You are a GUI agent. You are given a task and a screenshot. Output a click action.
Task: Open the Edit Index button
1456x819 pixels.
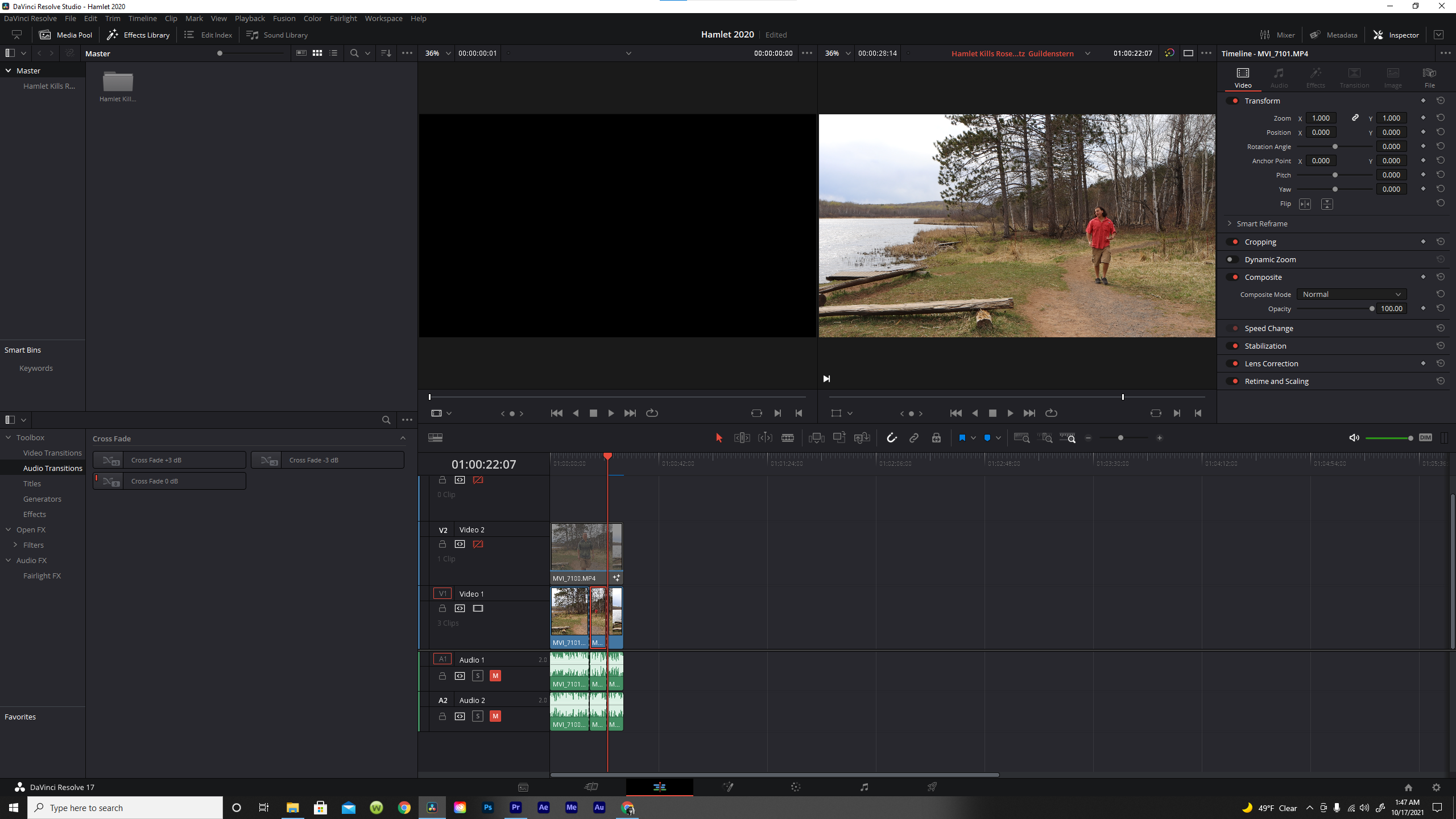(x=208, y=35)
